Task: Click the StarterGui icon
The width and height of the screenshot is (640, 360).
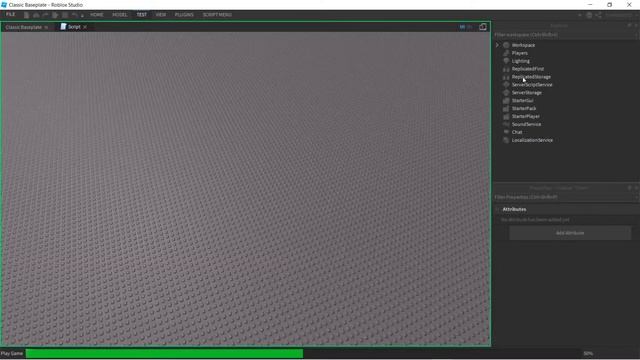Action: tap(506, 100)
